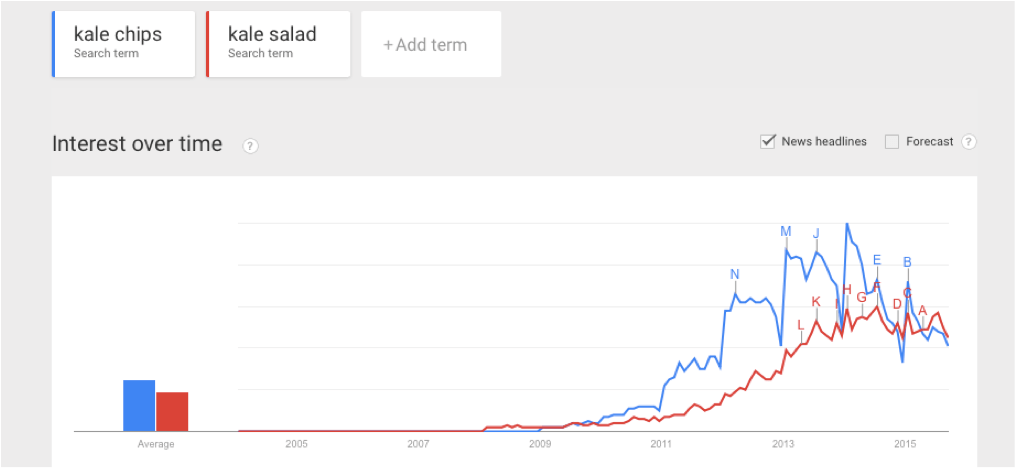Open news headline marker N
This screenshot has width=1016, height=468.
click(x=735, y=274)
